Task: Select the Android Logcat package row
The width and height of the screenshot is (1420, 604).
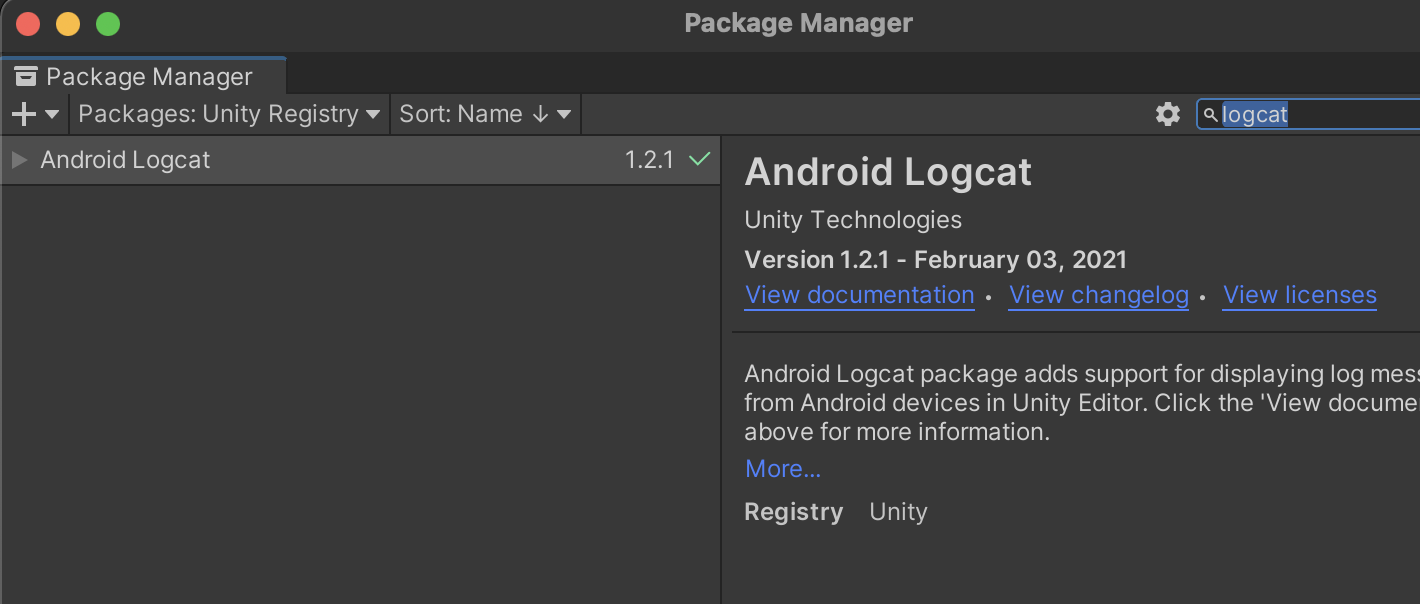Action: (x=300, y=160)
